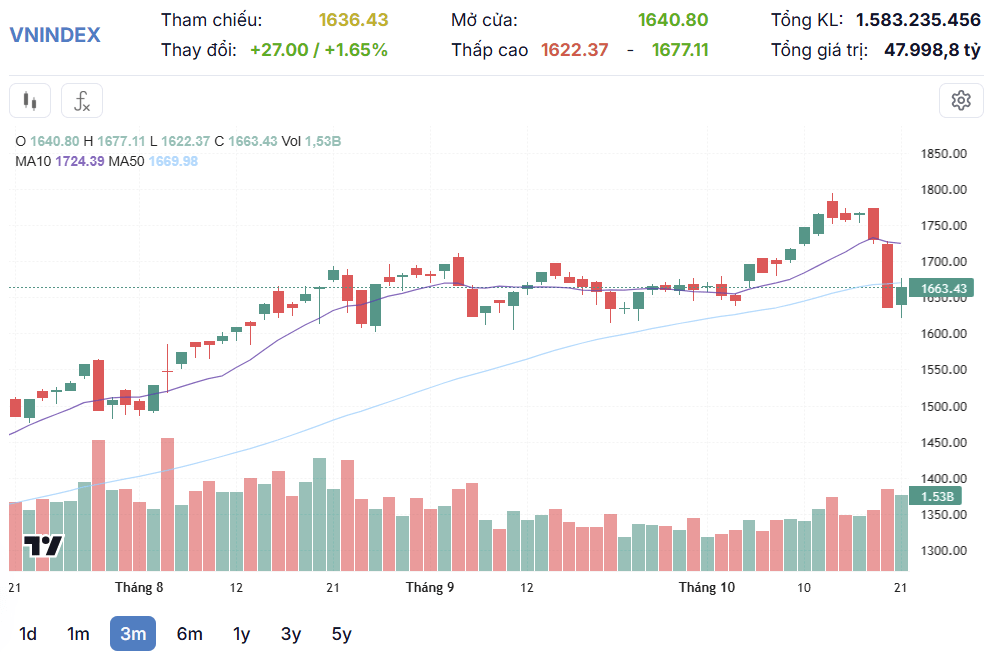The image size is (988, 655).
Task: Click the Tháng 9 date axis label
Action: point(430,588)
